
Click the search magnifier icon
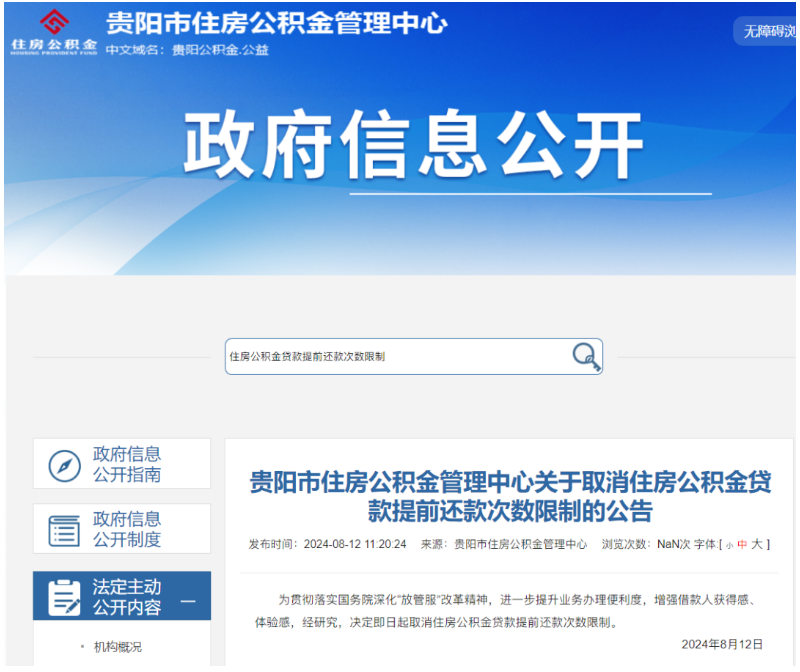tap(586, 356)
